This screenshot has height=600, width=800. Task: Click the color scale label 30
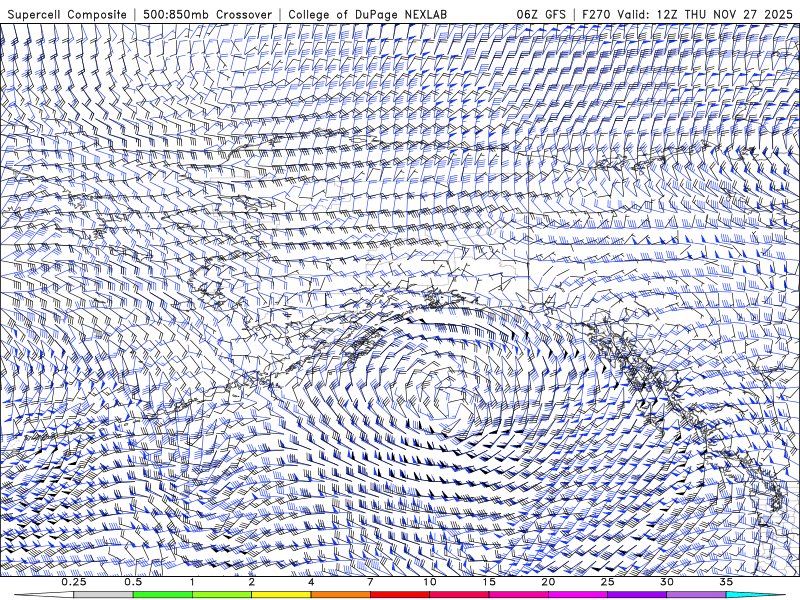(x=666, y=582)
